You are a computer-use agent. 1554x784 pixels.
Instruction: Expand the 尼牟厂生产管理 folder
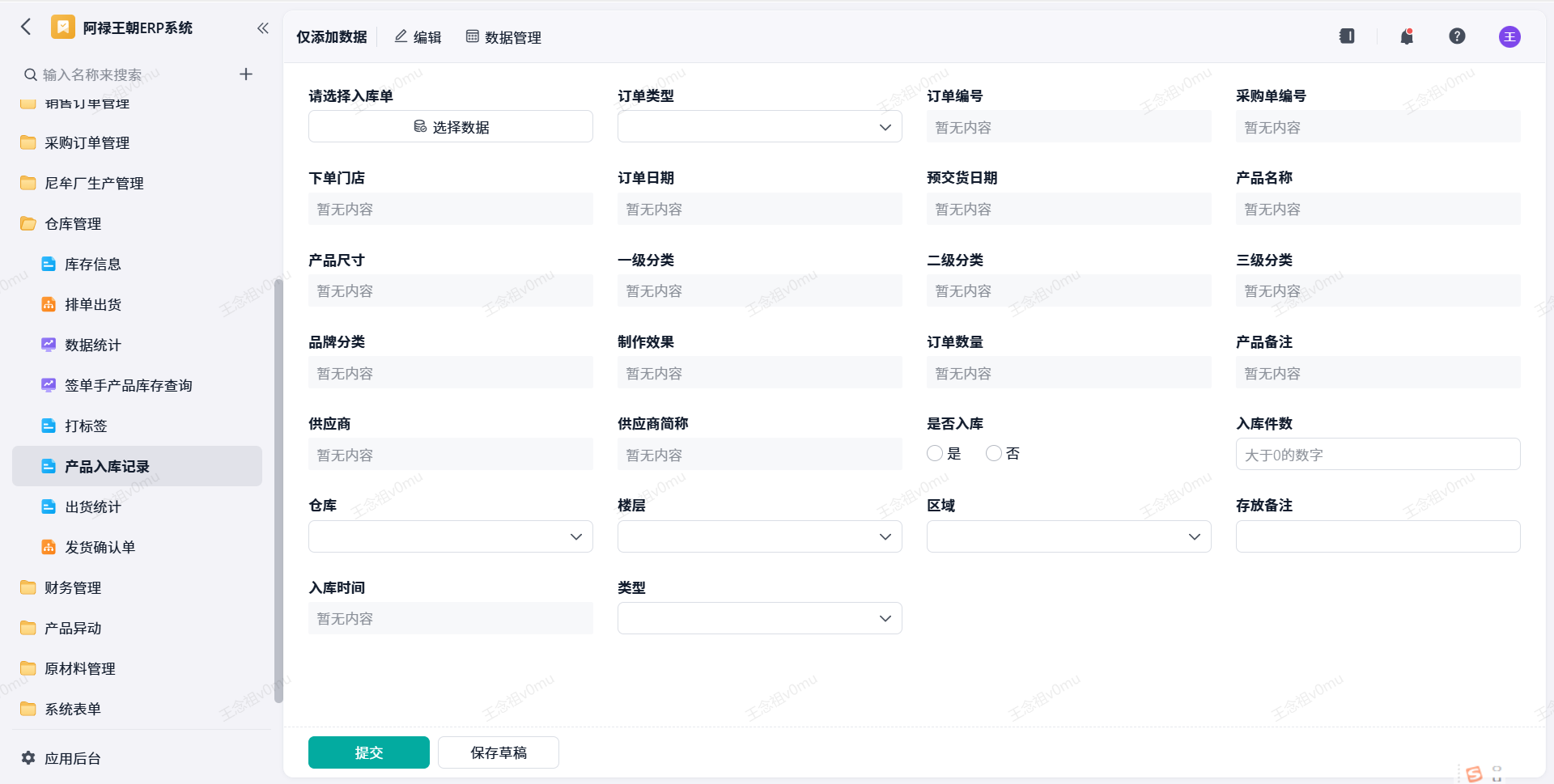pos(138,183)
